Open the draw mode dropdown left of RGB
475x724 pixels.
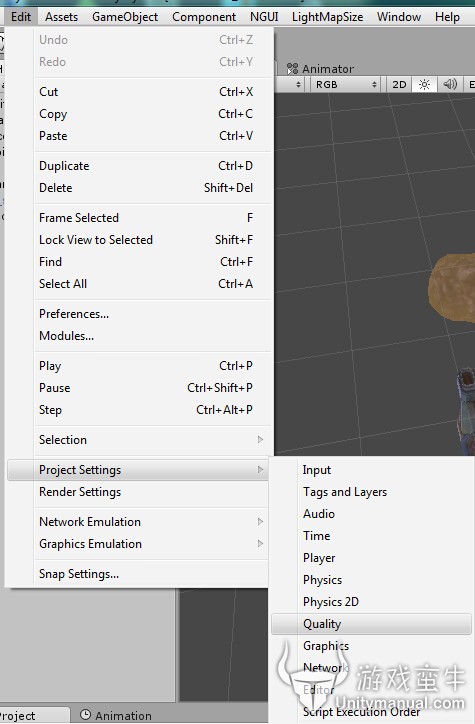pos(289,84)
